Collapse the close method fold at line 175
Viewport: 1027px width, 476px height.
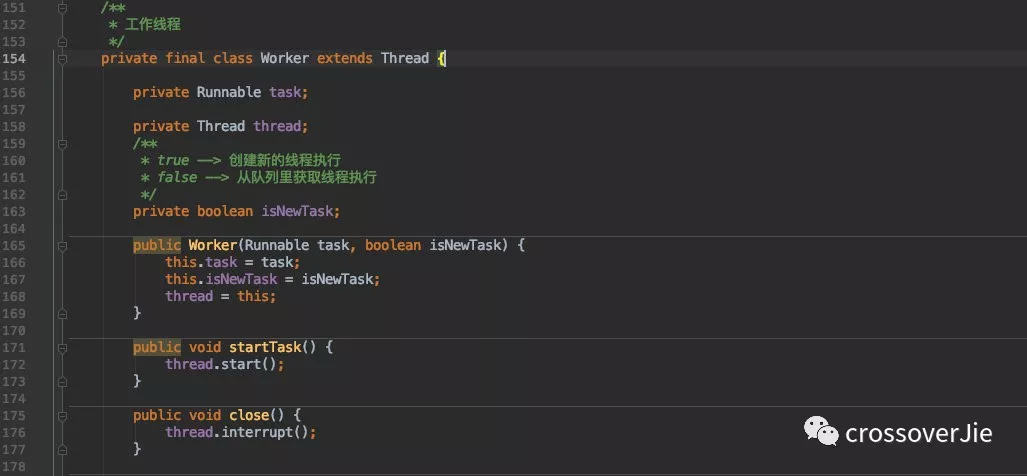coord(62,416)
